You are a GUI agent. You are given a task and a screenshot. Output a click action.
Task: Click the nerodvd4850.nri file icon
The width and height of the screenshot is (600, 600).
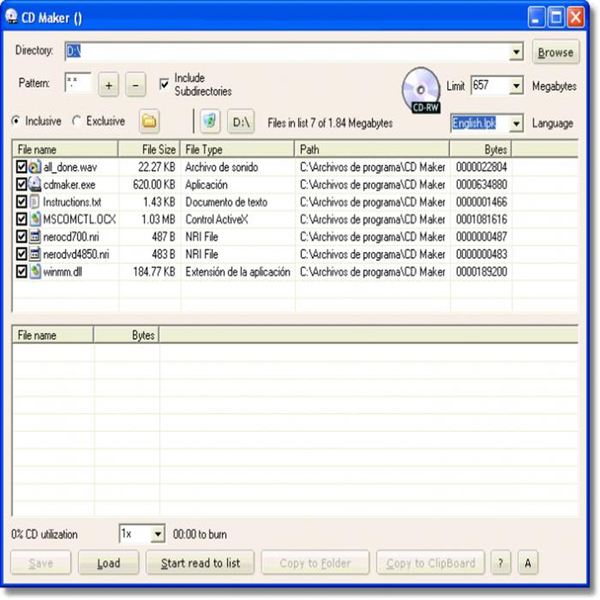click(34, 254)
